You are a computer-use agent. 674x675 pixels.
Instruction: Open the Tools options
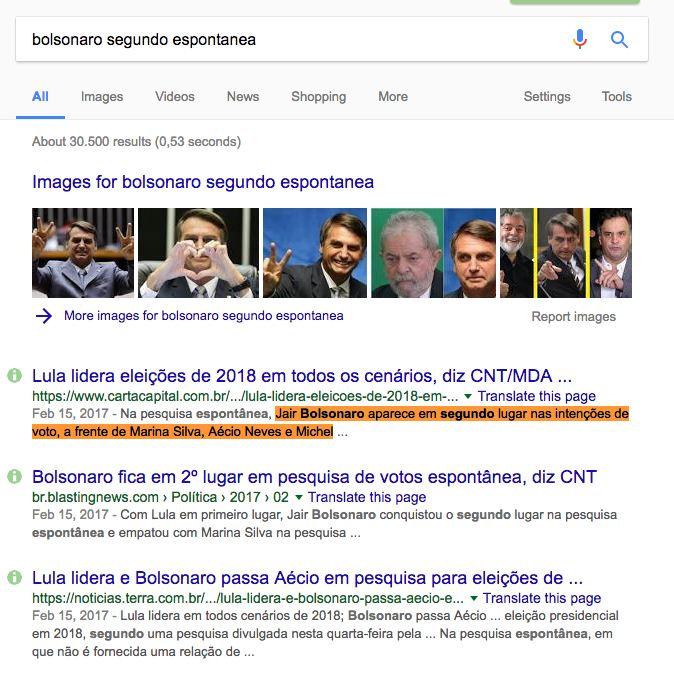point(616,96)
